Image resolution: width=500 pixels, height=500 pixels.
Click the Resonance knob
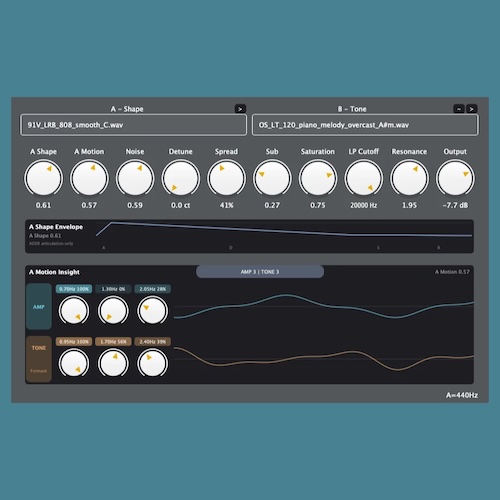409,178
